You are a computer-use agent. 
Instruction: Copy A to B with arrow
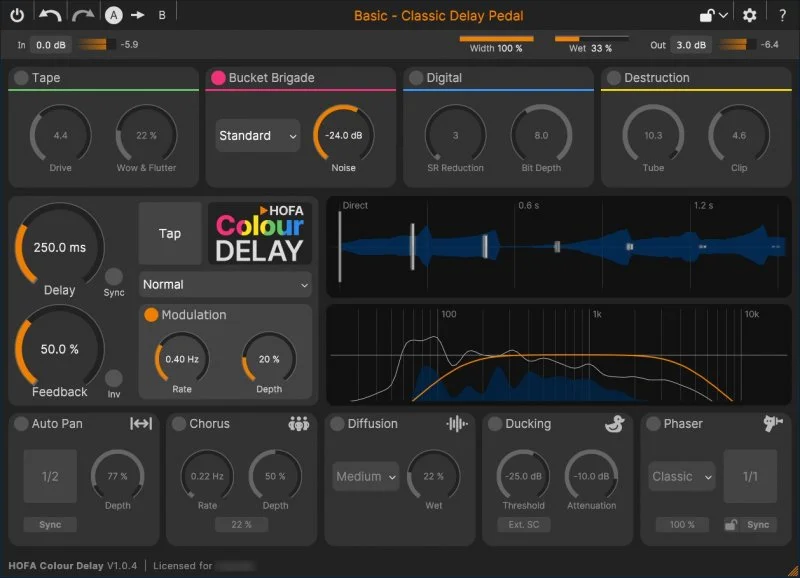click(138, 15)
